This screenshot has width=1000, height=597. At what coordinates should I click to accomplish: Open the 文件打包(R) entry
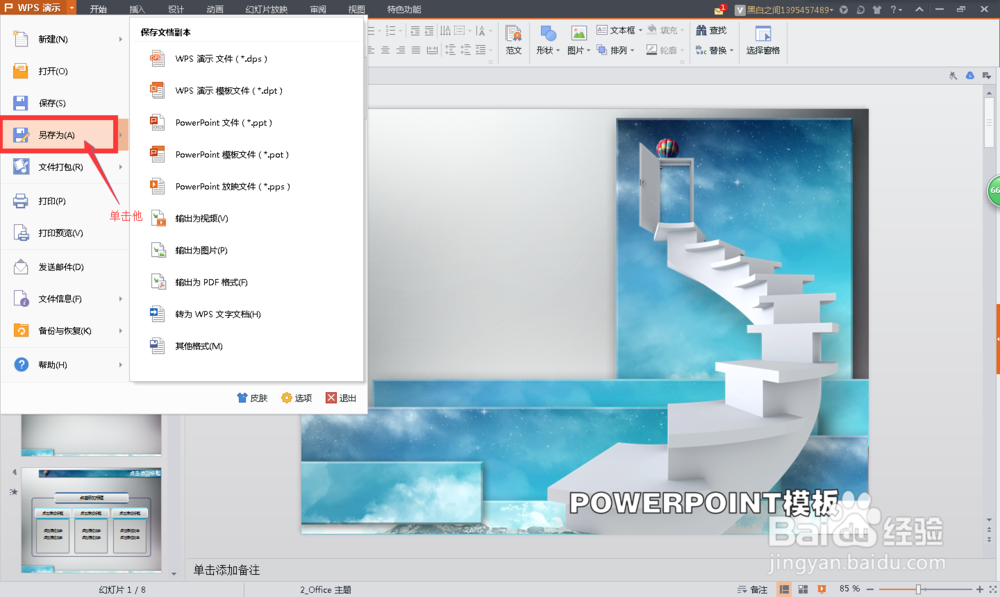point(64,167)
